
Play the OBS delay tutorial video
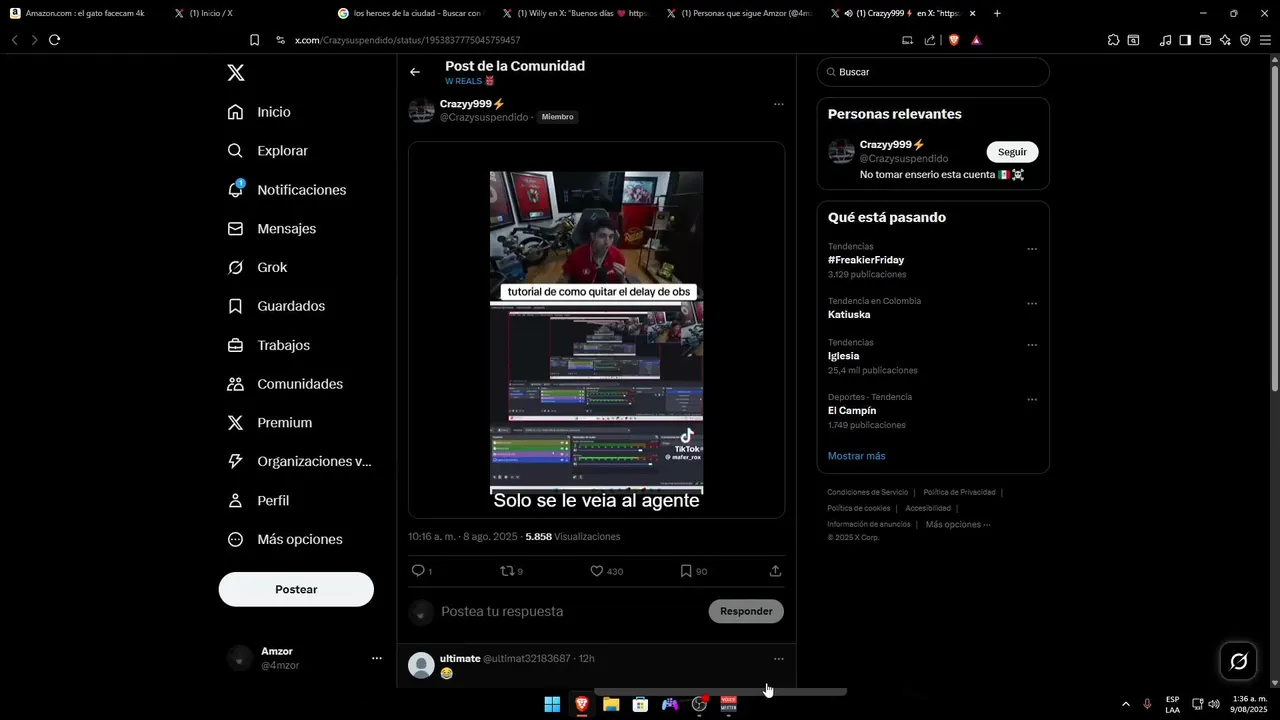[x=596, y=330]
